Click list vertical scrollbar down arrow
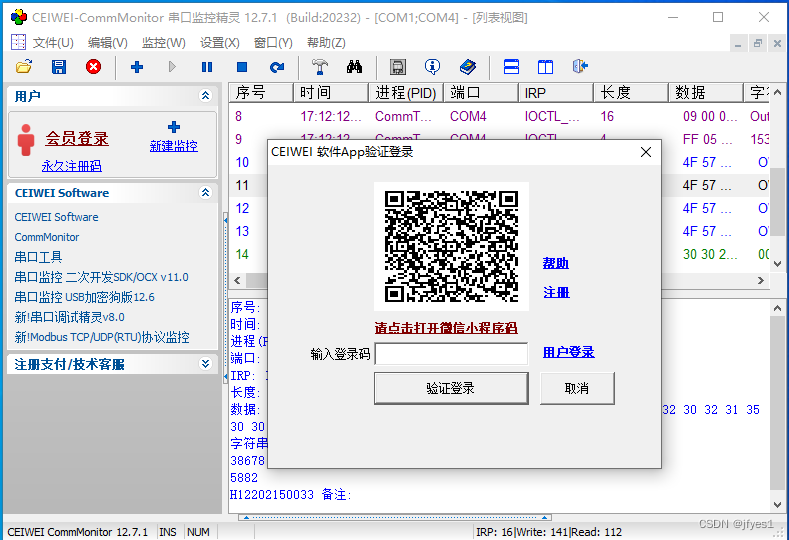The image size is (789, 540). tap(777, 264)
